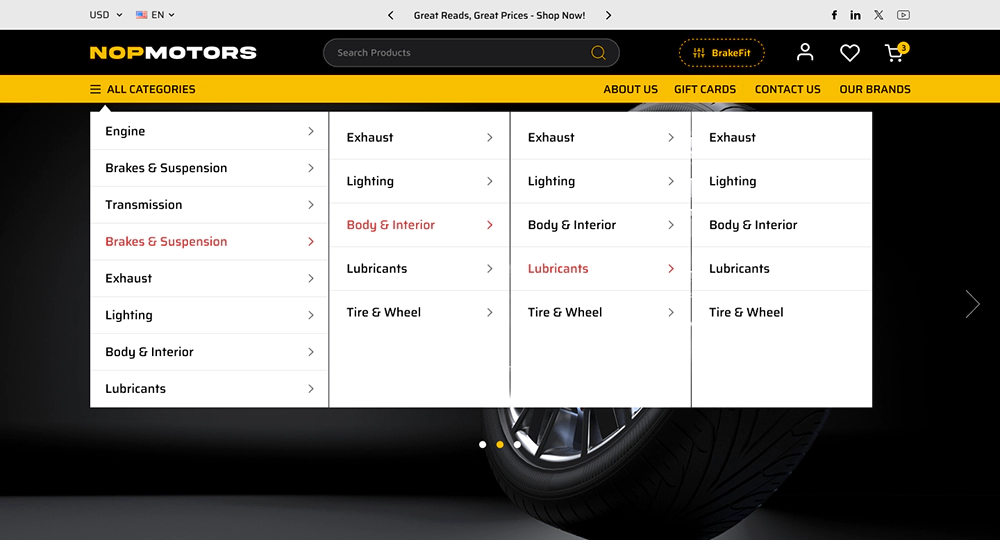Go to the second carousel dot
Image resolution: width=1000 pixels, height=540 pixels.
tap(500, 444)
